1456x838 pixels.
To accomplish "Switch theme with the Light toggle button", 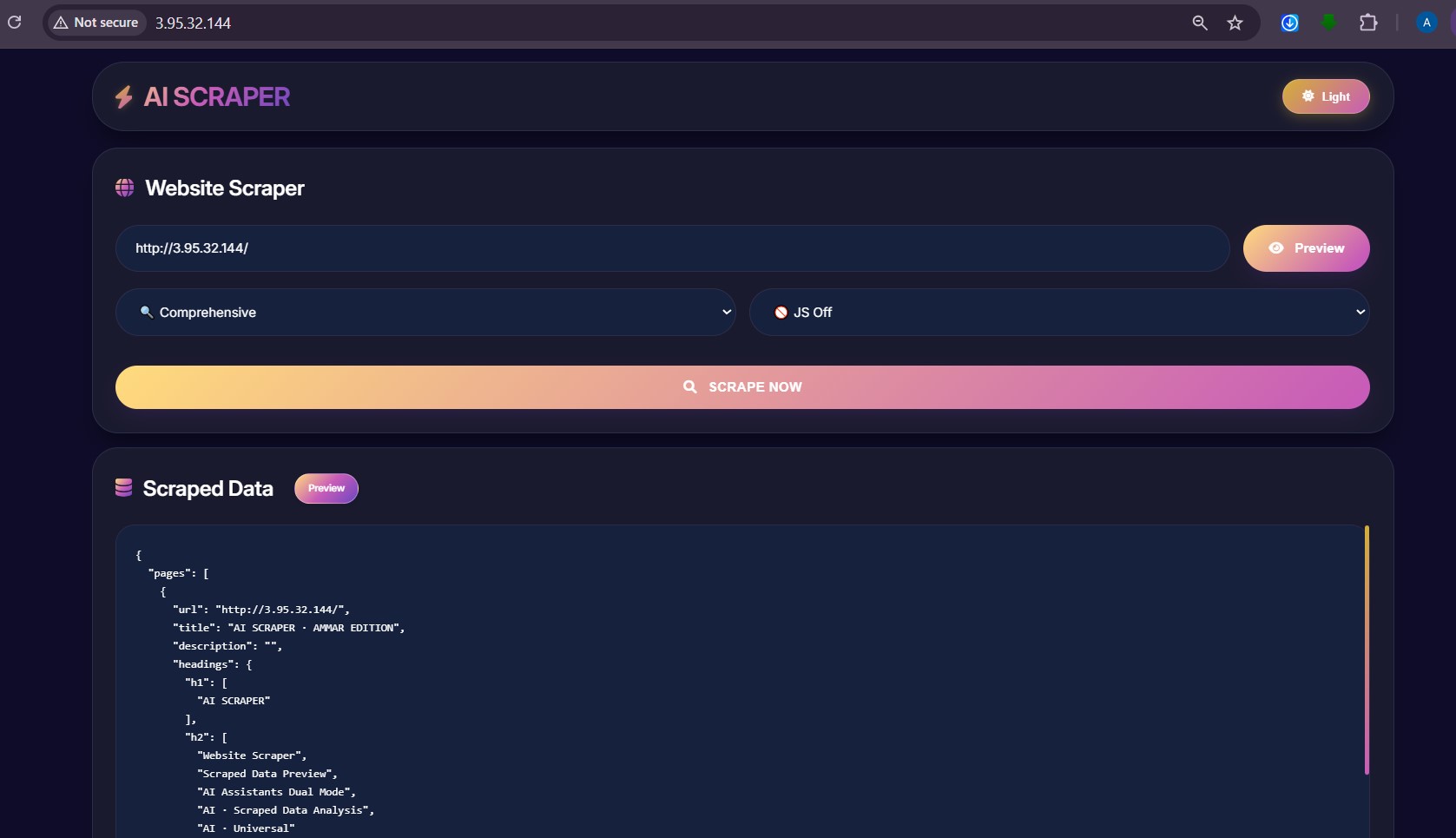I will pyautogui.click(x=1326, y=96).
